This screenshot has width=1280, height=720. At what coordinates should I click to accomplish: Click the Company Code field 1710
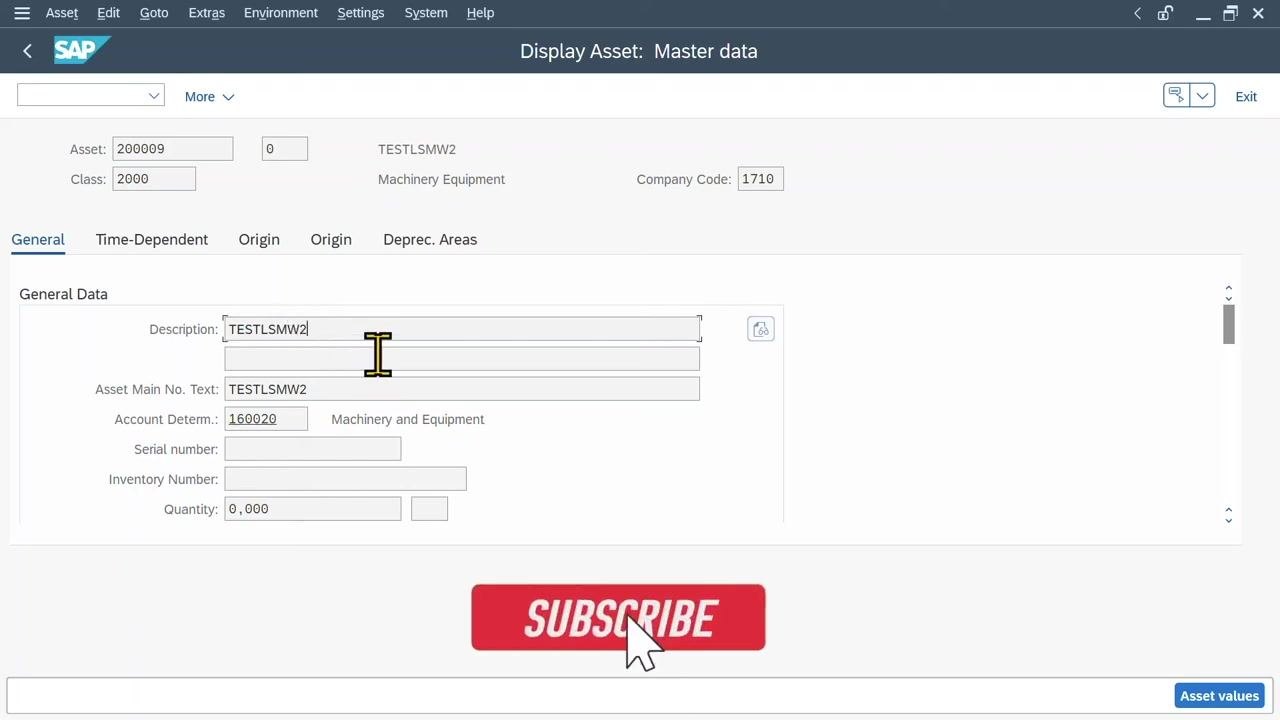pos(760,179)
